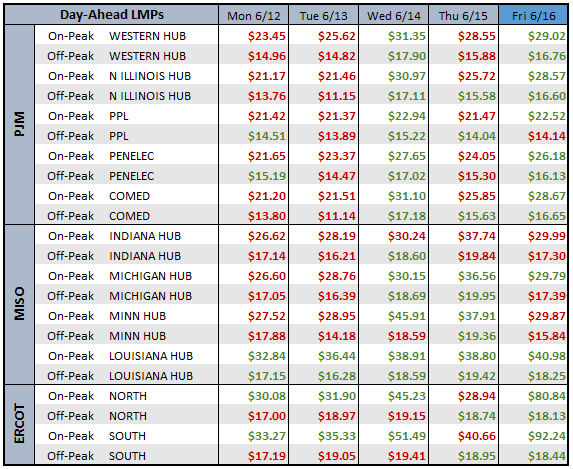This screenshot has width=573, height=469.
Task: Select the $15.19 PENELEC value
Action: tap(266, 176)
